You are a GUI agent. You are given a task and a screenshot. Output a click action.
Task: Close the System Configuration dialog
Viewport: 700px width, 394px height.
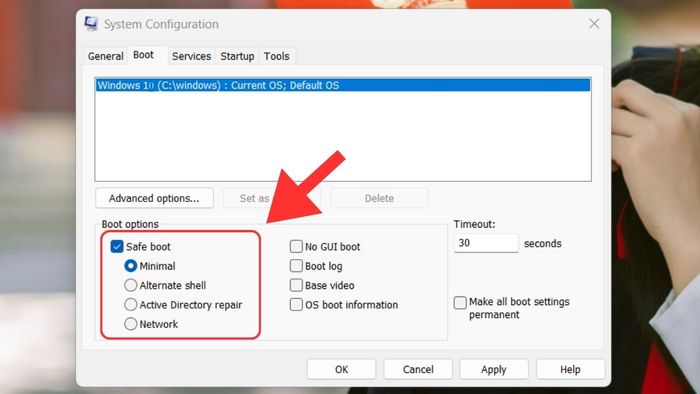[594, 24]
